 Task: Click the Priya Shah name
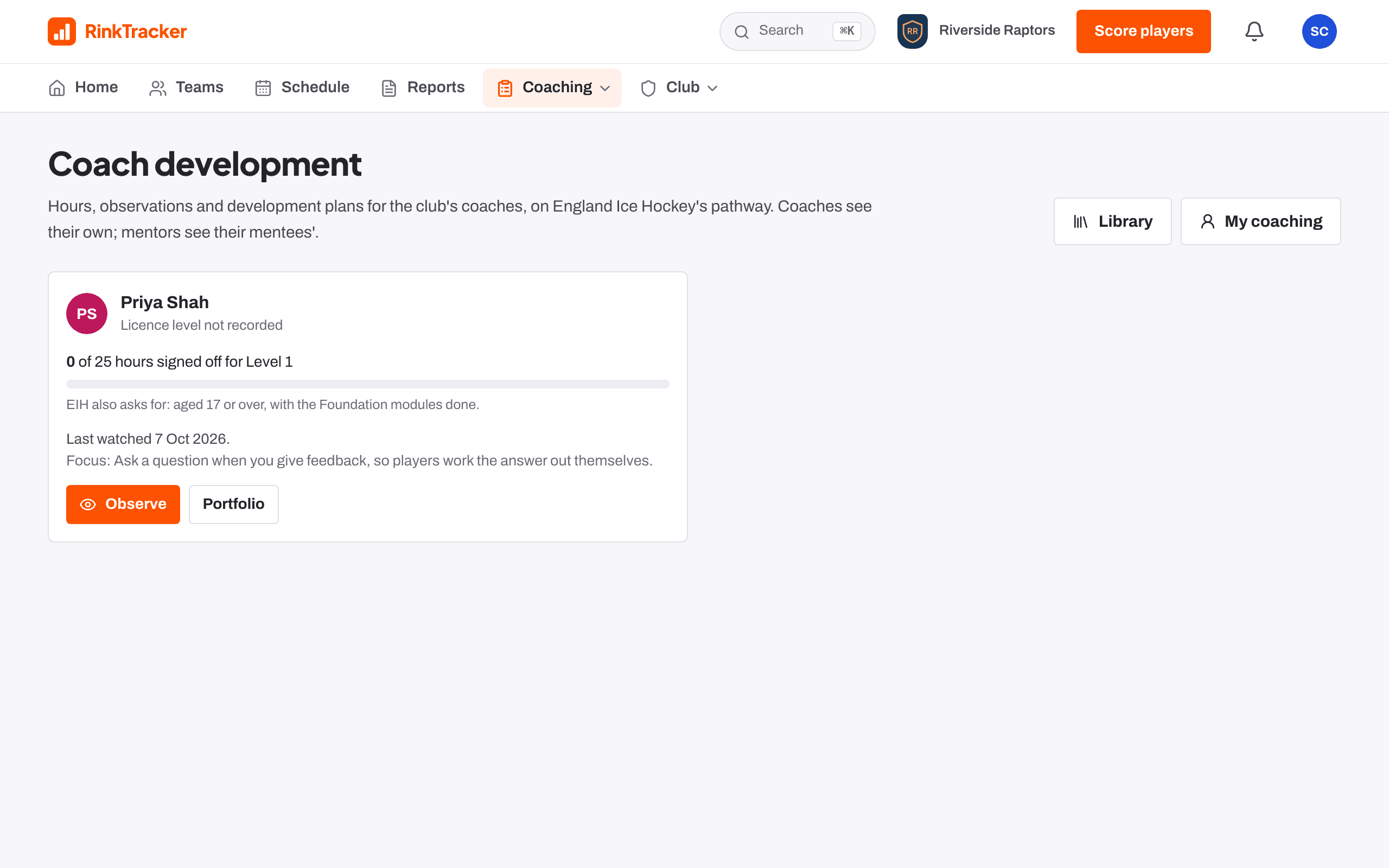tap(165, 302)
